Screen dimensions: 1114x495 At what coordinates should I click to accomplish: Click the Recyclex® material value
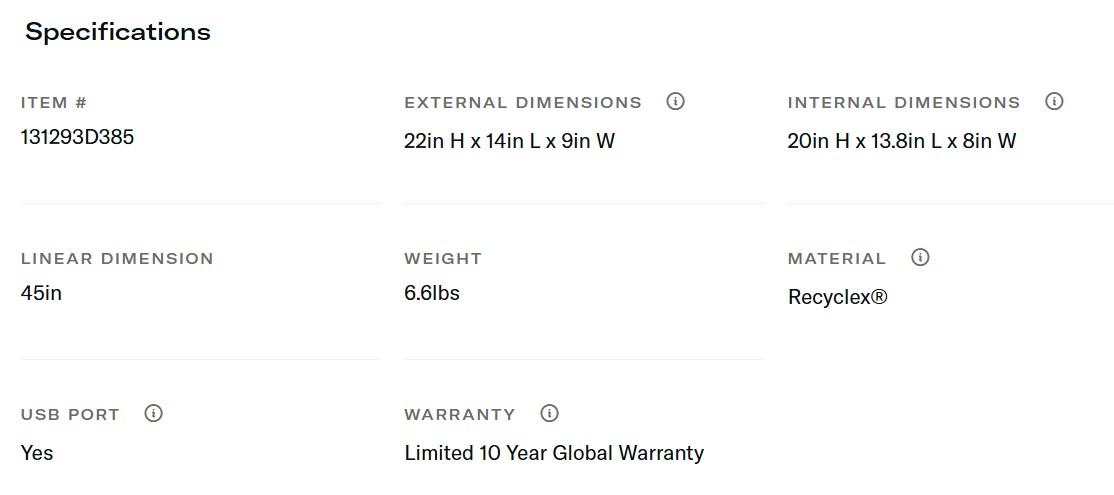837,297
